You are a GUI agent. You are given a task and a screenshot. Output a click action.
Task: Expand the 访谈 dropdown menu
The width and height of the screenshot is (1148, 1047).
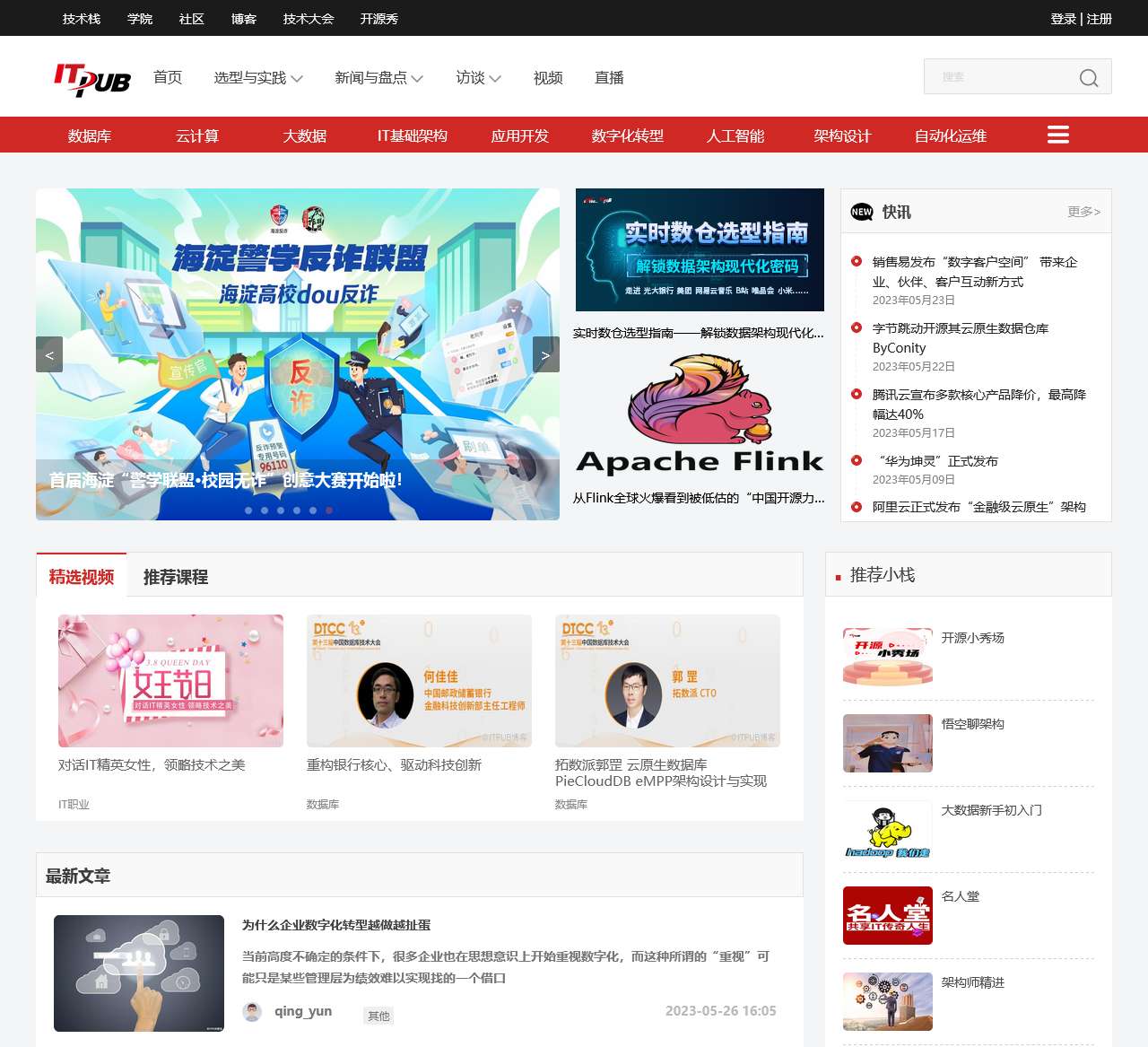[478, 78]
